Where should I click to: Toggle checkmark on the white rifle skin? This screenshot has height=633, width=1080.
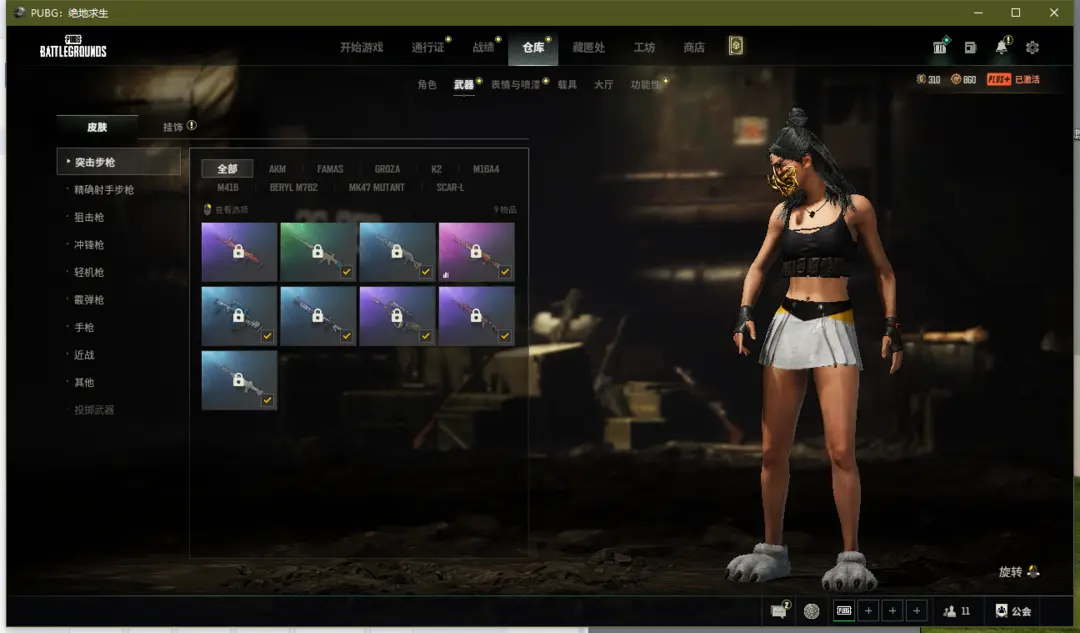coord(267,399)
